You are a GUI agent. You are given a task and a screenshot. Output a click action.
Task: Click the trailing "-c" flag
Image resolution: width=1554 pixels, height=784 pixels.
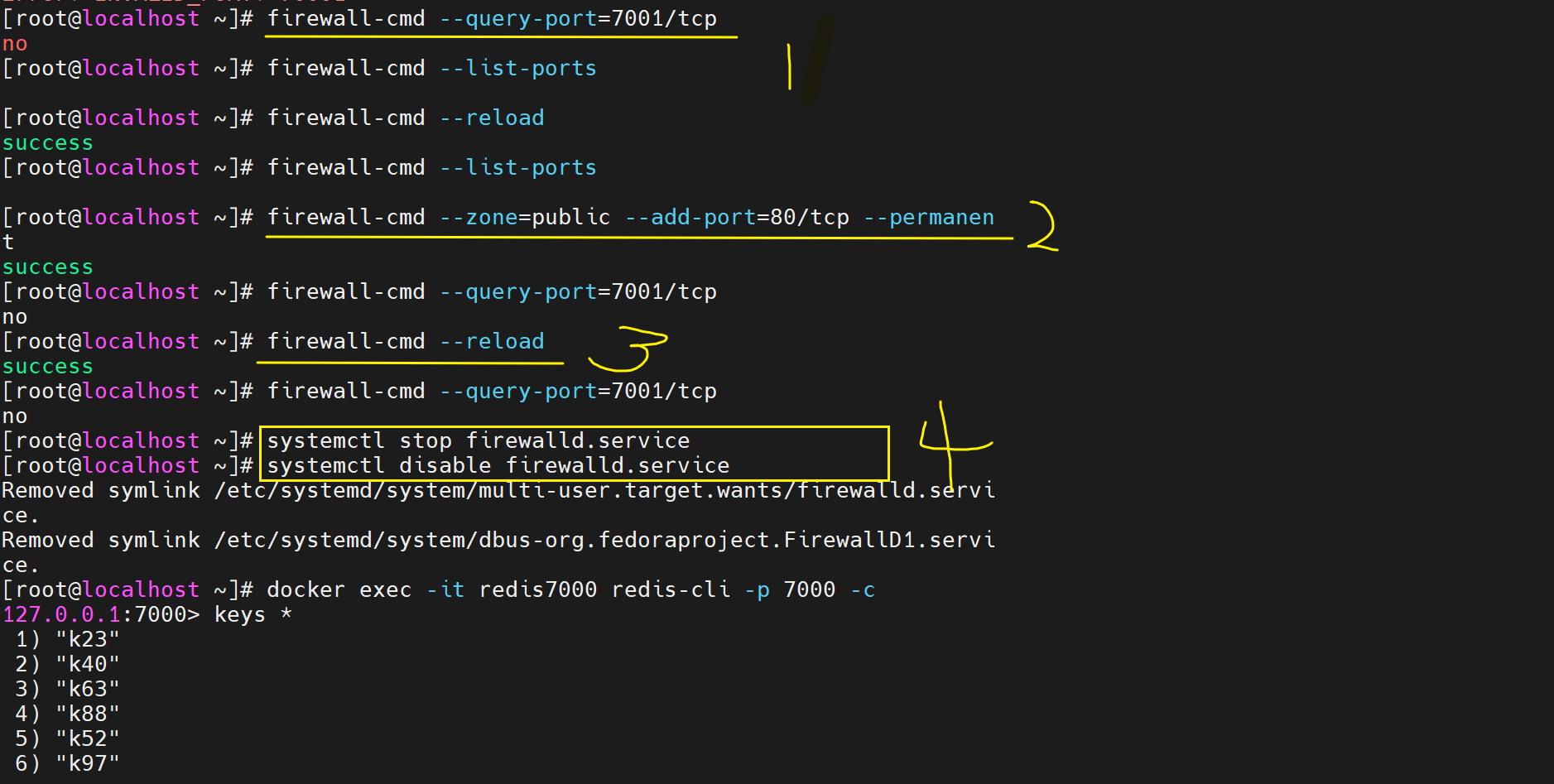click(x=863, y=590)
